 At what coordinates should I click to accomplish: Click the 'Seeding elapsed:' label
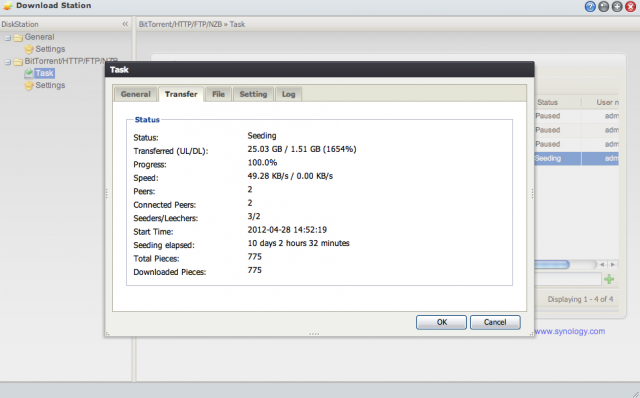164,245
